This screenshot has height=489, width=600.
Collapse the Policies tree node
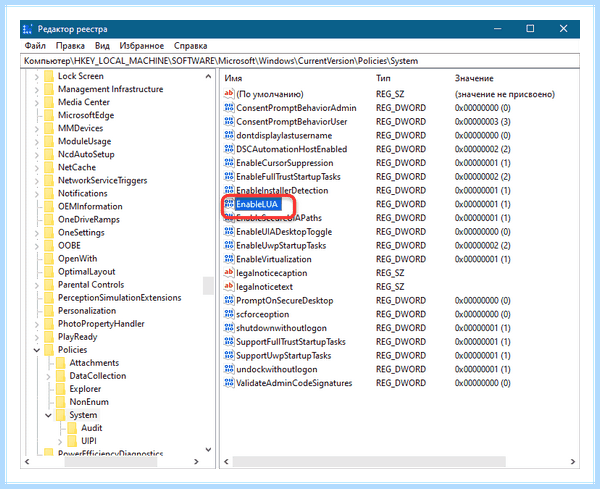(x=37, y=350)
